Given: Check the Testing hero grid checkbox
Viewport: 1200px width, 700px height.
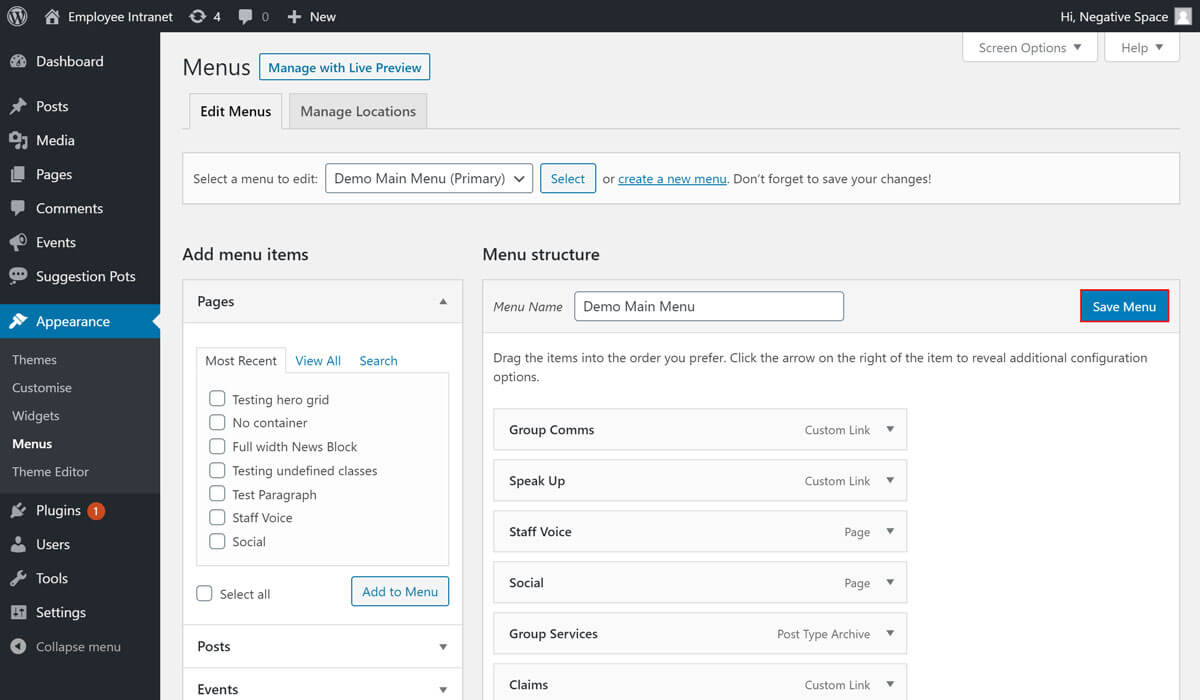Looking at the screenshot, I should [217, 399].
